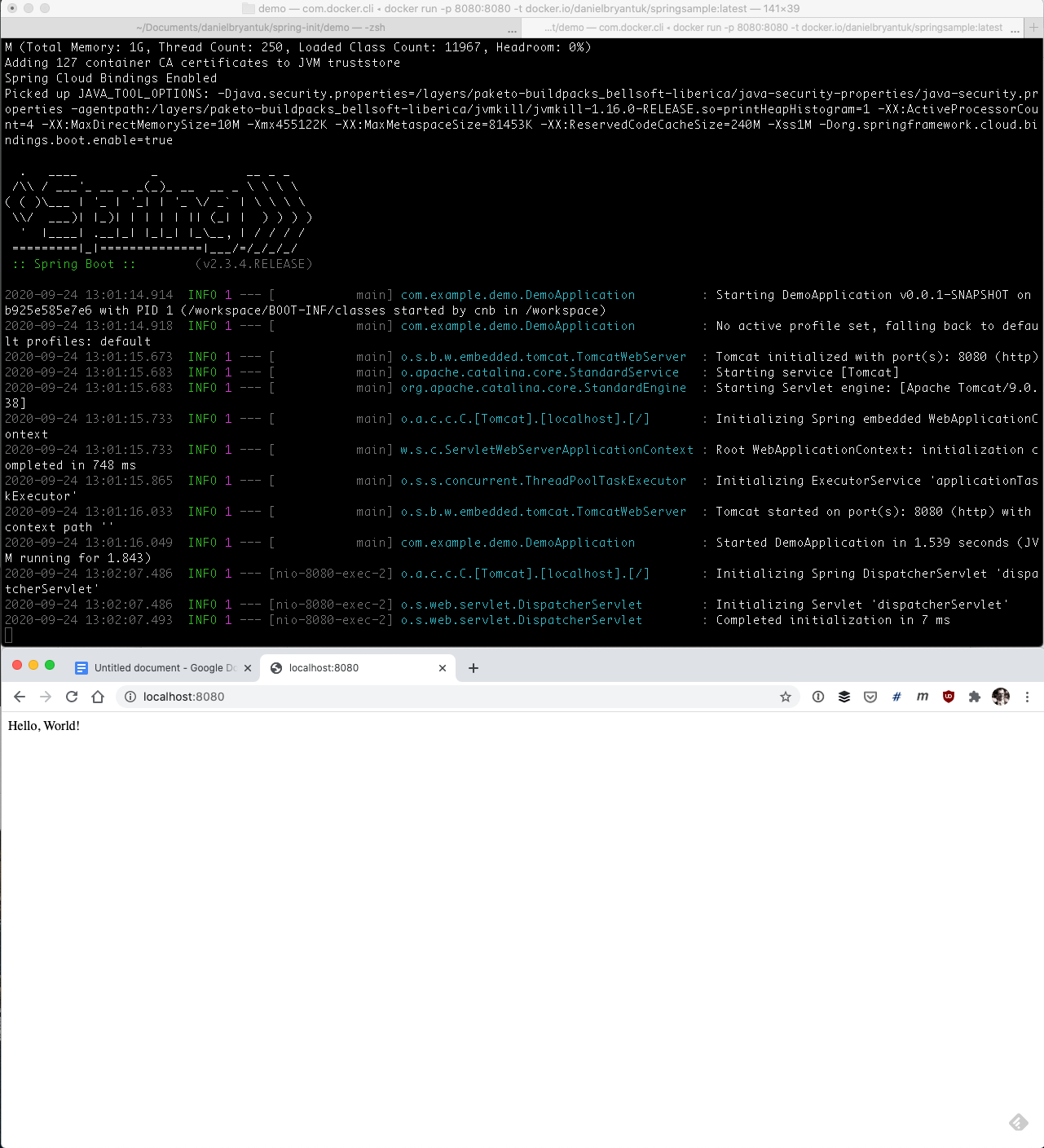Image resolution: width=1044 pixels, height=1148 pixels.
Task: Click 'o.s.s.concurrent.ThreadPoolTaskExecutor' logger name
Action: (x=544, y=481)
